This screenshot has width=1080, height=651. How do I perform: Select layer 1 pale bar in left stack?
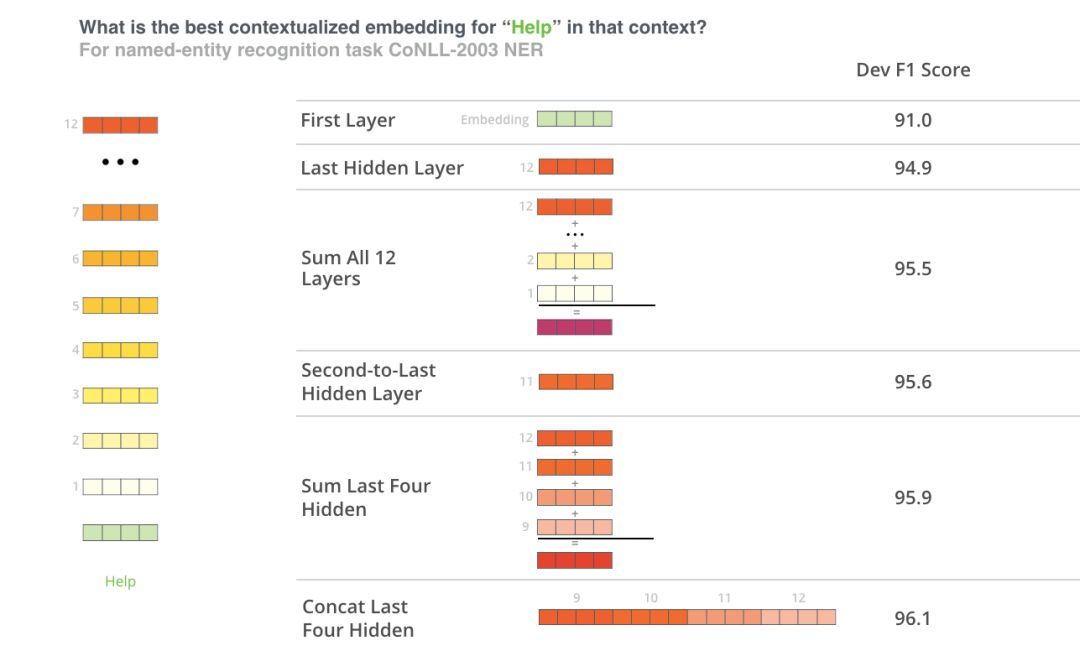(121, 487)
